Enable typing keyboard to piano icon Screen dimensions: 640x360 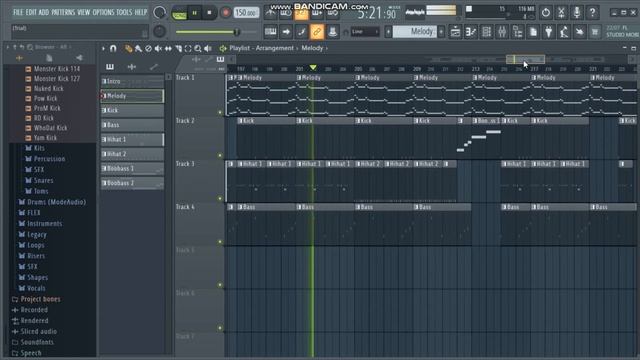pos(270,31)
